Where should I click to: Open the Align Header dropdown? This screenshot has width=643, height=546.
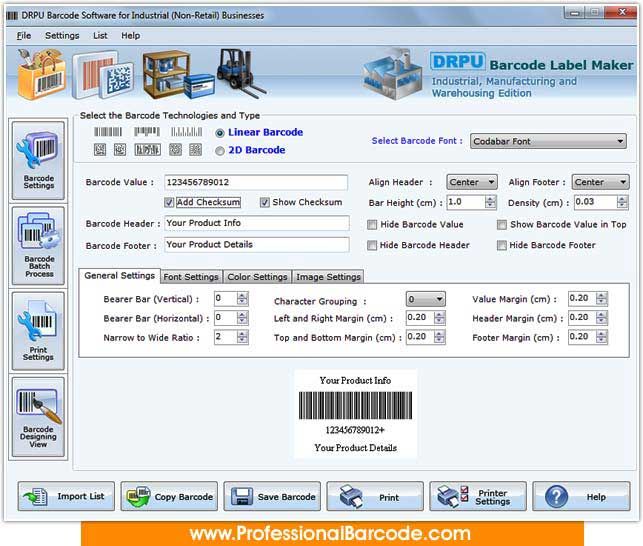point(472,182)
